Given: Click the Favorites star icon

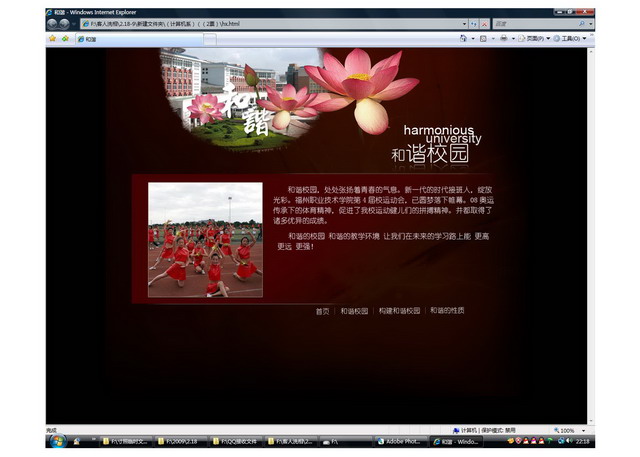Looking at the screenshot, I should point(52,39).
